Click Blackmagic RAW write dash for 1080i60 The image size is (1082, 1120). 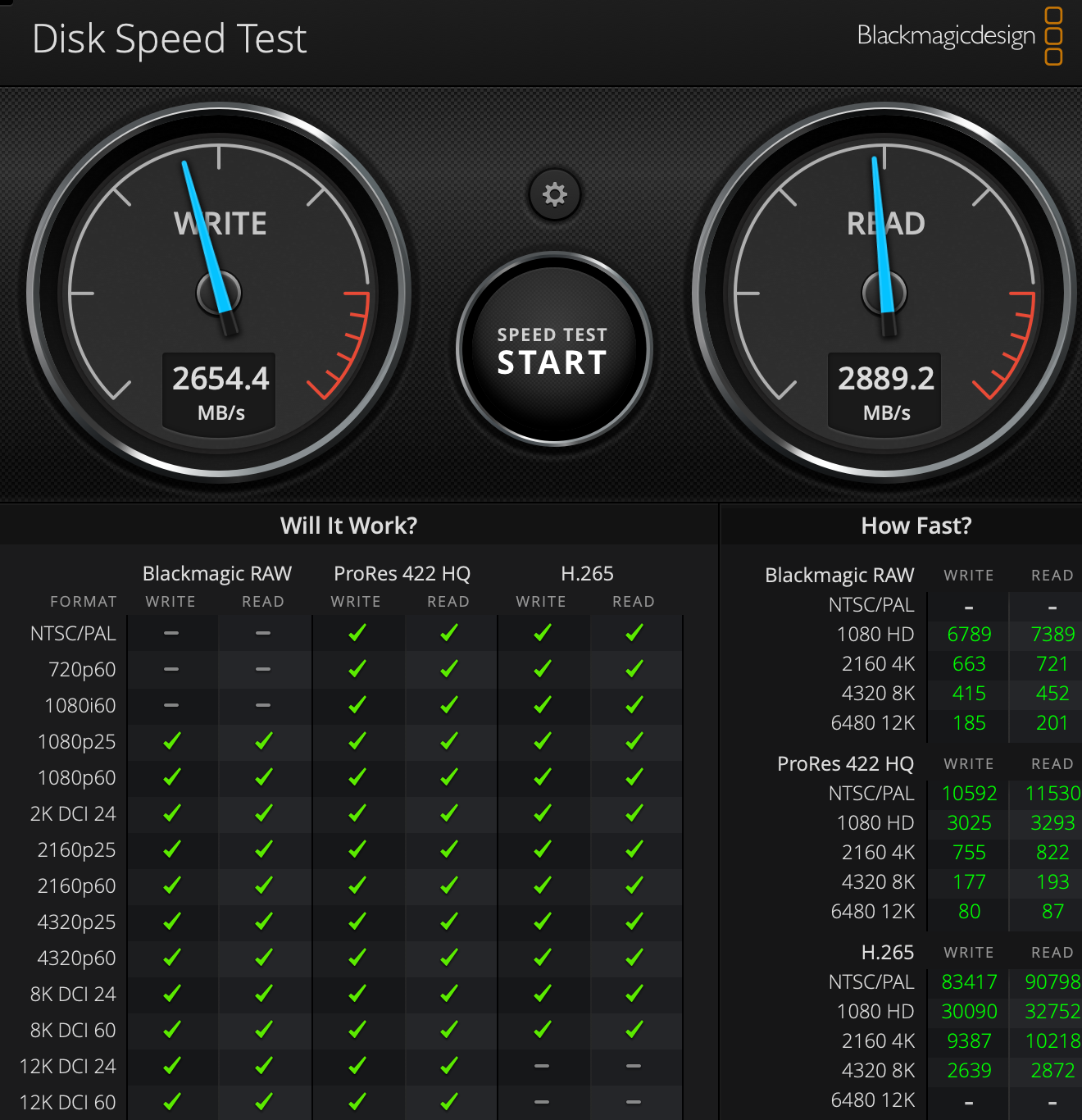[x=171, y=705]
